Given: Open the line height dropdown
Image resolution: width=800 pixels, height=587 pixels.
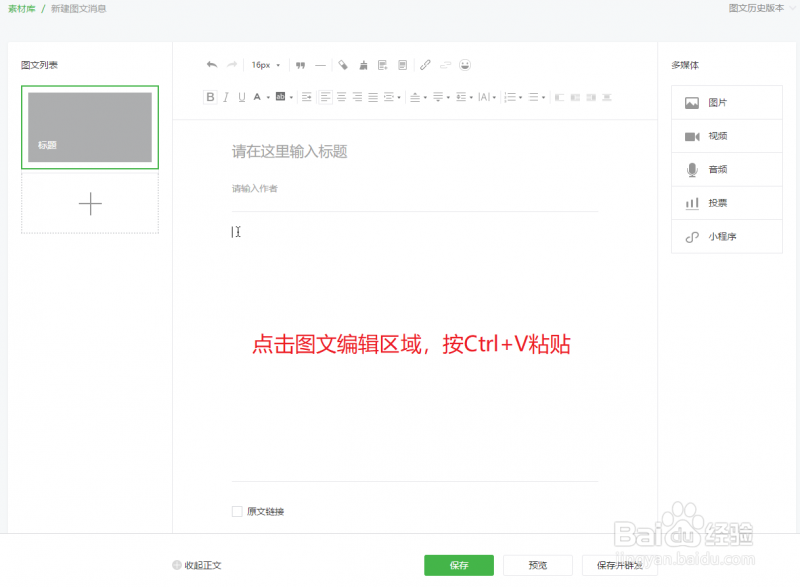Looking at the screenshot, I should 464,97.
